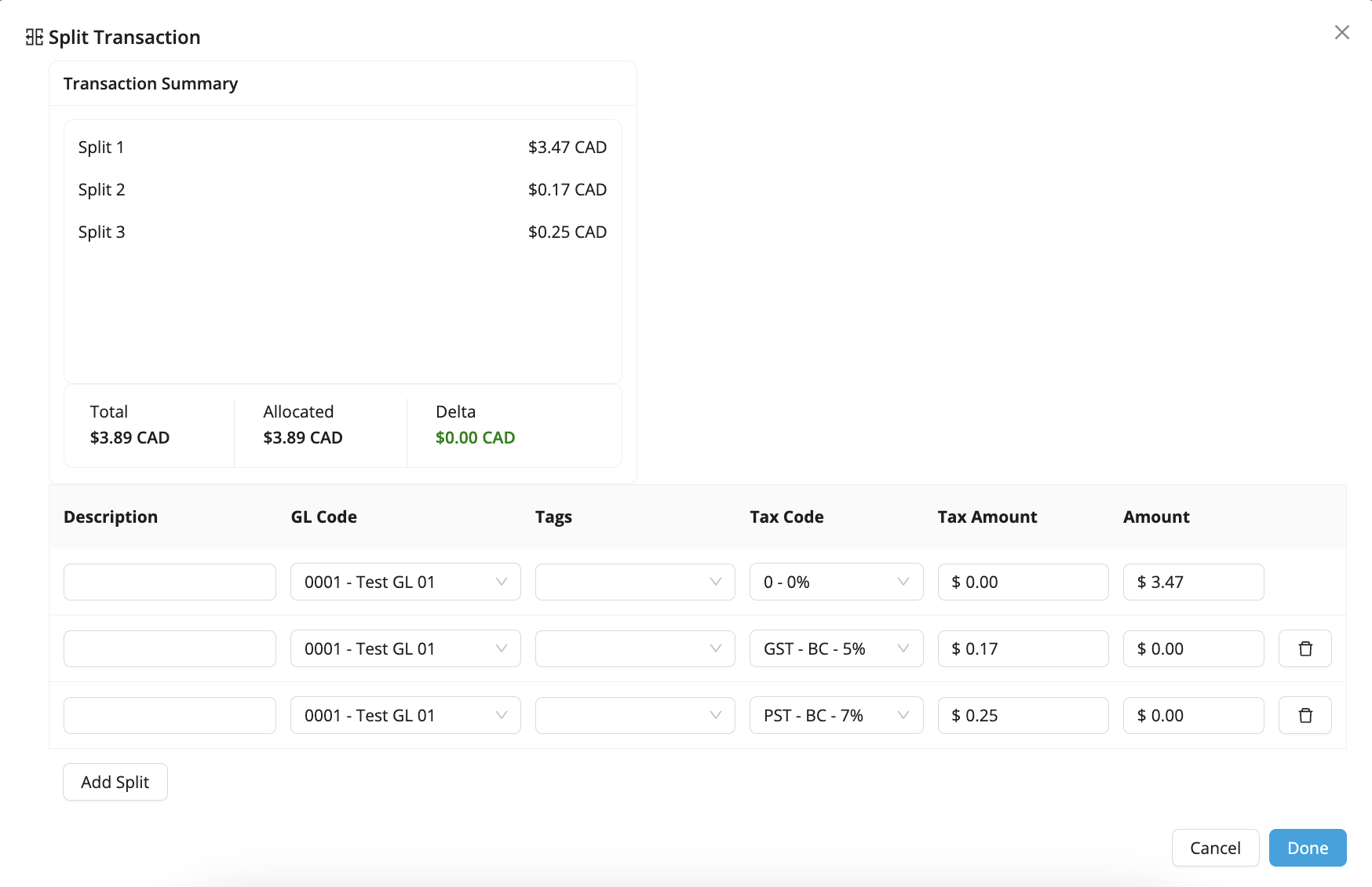Focus the first row Description field
This screenshot has height=887, width=1372.
pos(170,582)
